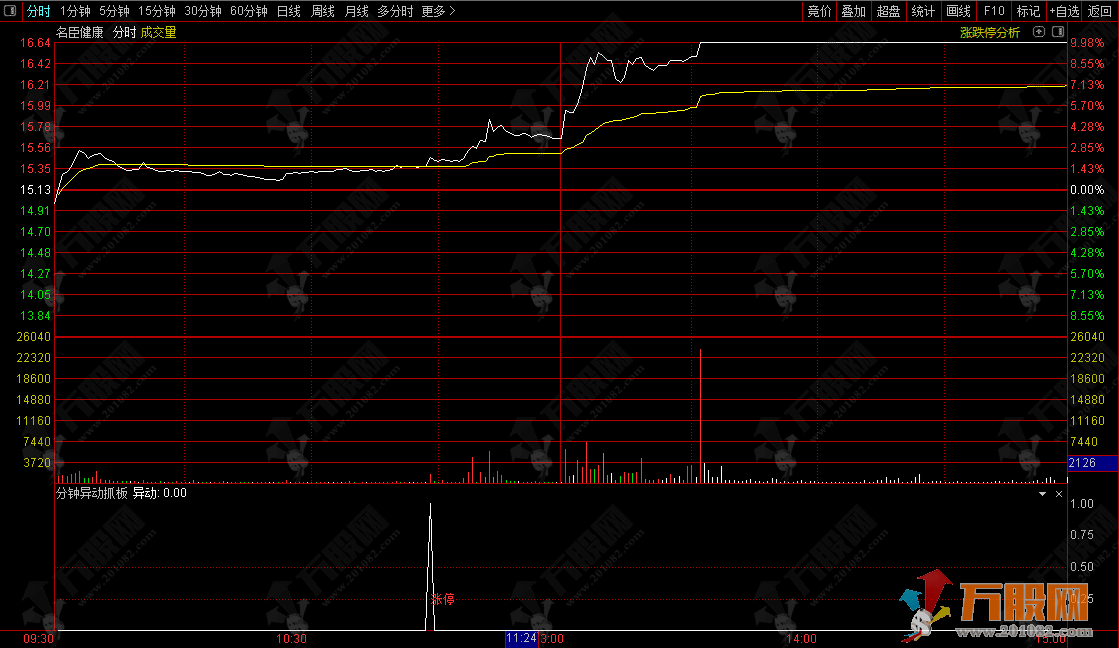
Task: Open the 涨跌停分析 link
Action: click(990, 33)
